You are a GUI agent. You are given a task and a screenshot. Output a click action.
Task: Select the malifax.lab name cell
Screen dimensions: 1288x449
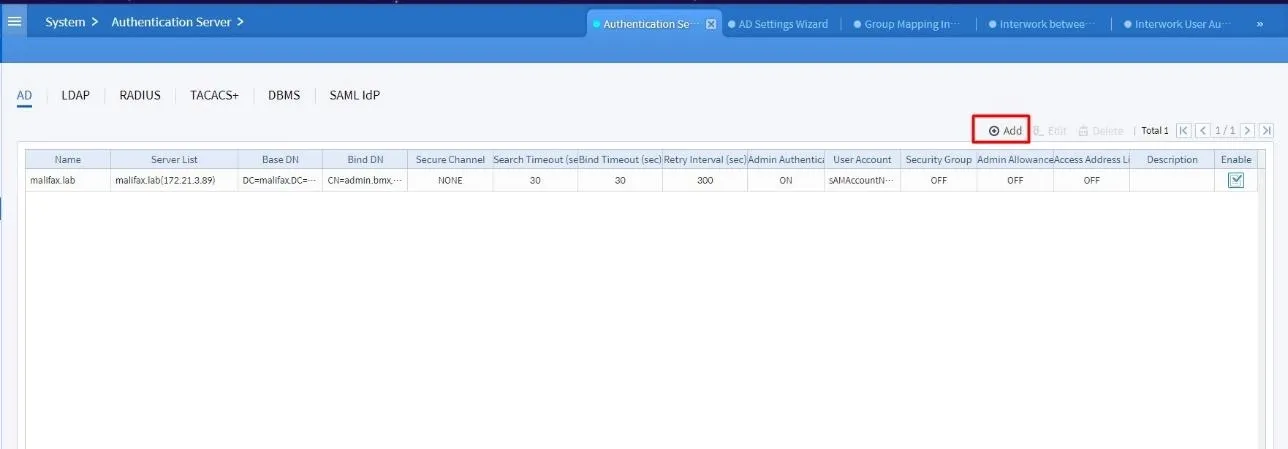[68, 180]
